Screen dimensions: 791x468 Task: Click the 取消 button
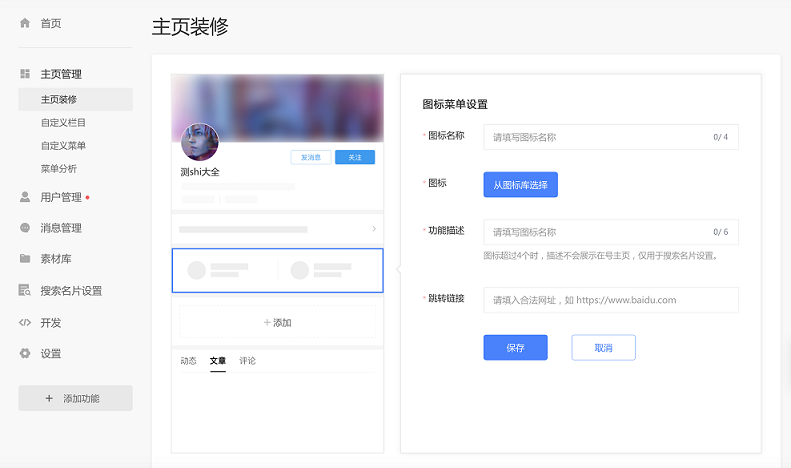(x=603, y=348)
